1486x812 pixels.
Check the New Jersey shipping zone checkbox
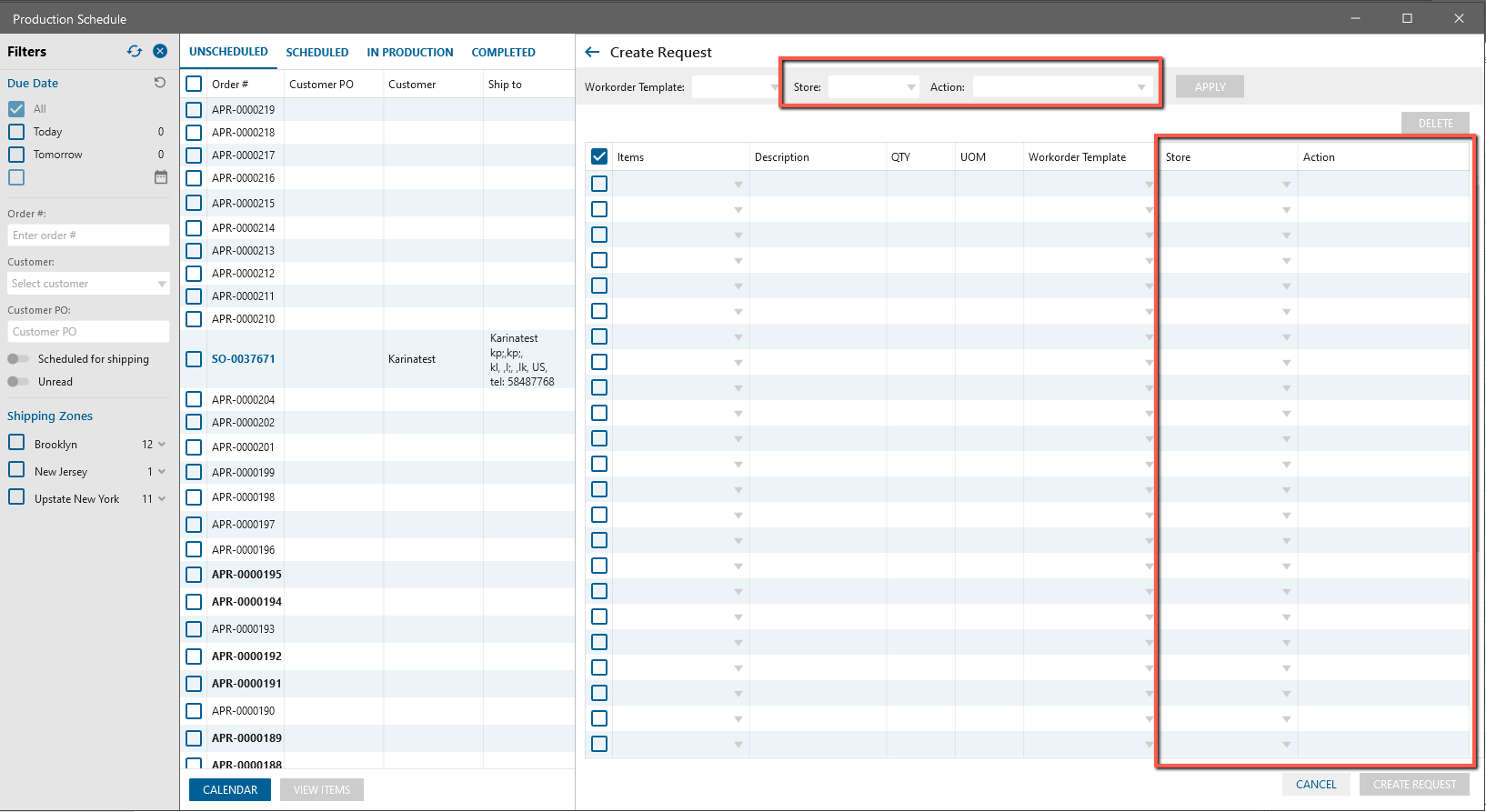click(16, 470)
